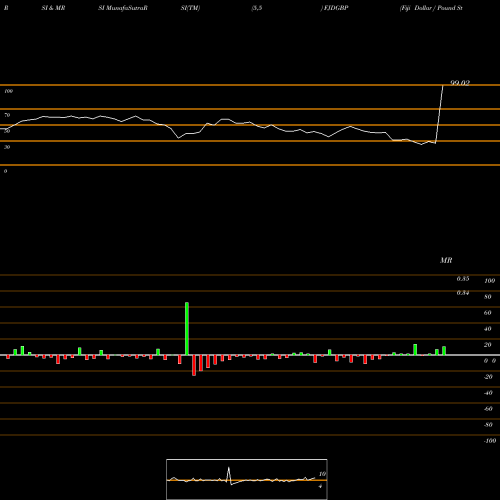
Task: Click the FJDGBP symbol in the header
Action: tap(336, 8)
